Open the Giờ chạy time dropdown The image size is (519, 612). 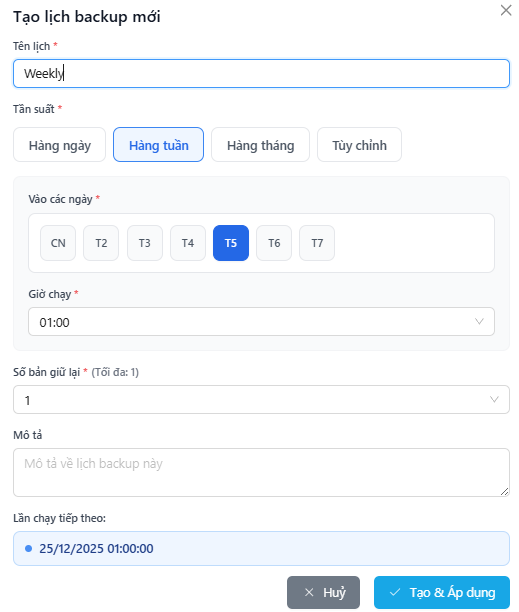(261, 322)
